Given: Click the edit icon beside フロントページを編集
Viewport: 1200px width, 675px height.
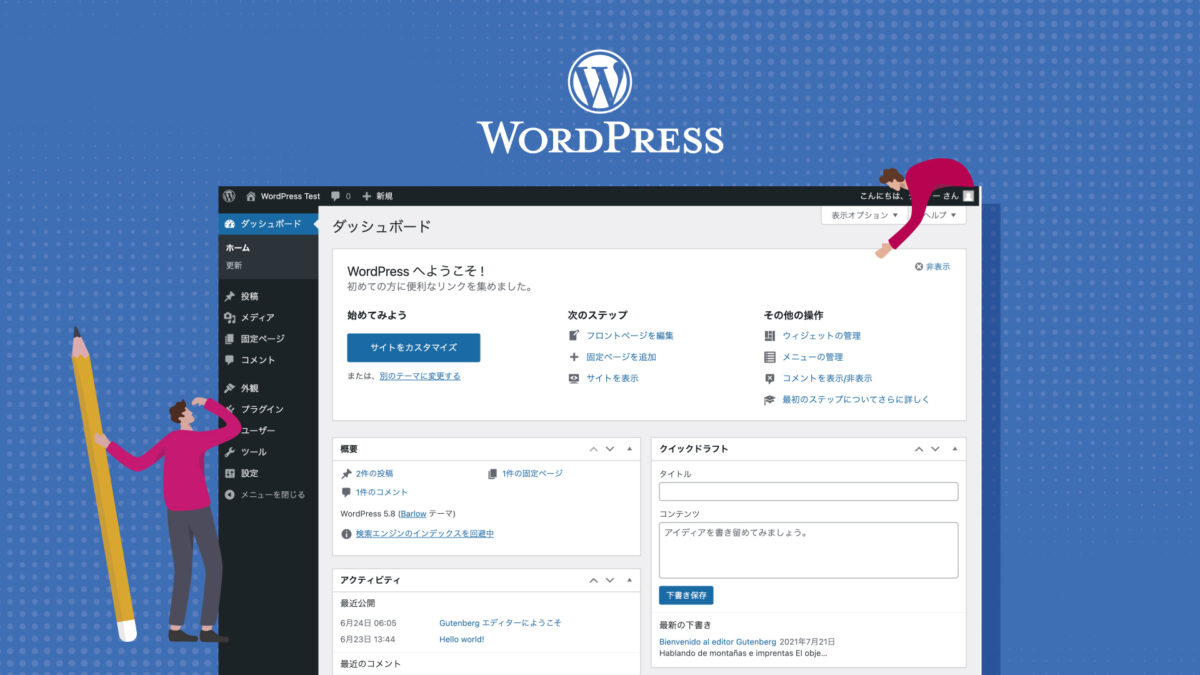Looking at the screenshot, I should pyautogui.click(x=574, y=335).
